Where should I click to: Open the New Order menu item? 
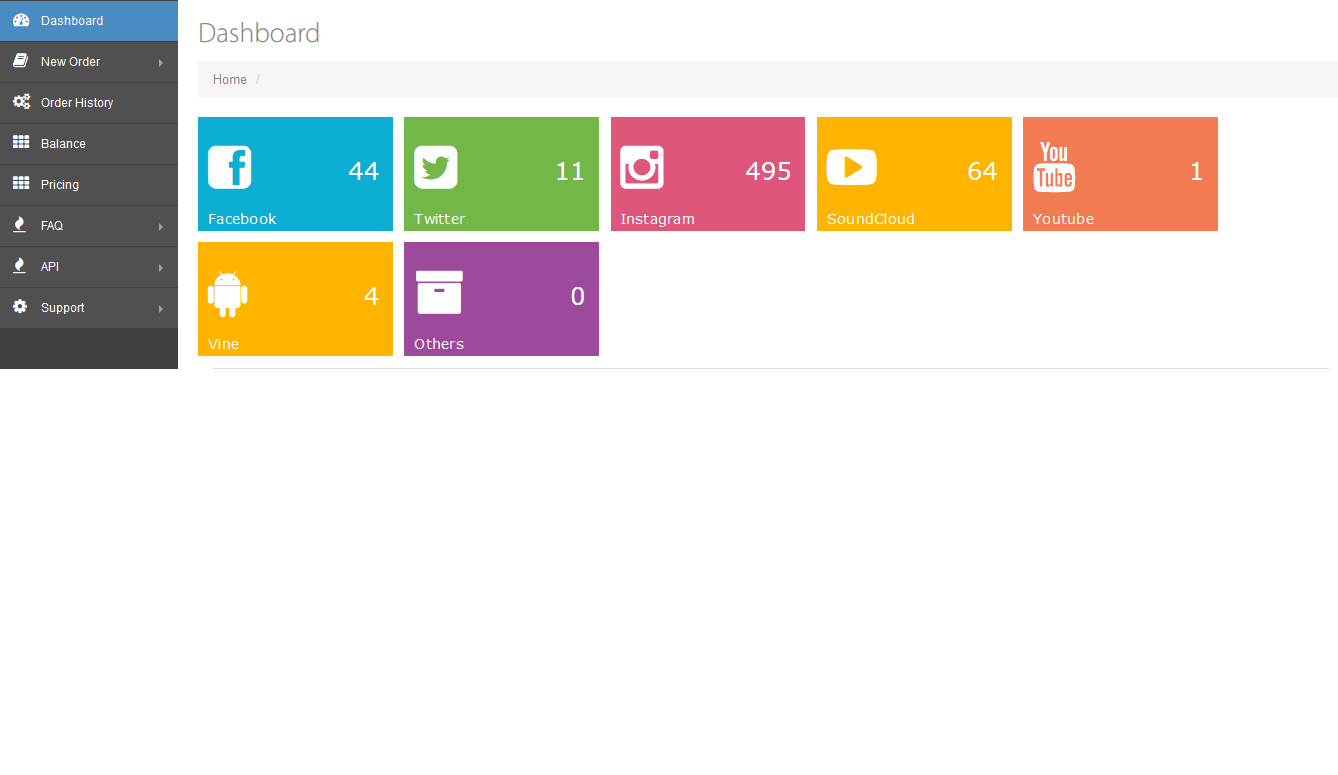click(89, 62)
